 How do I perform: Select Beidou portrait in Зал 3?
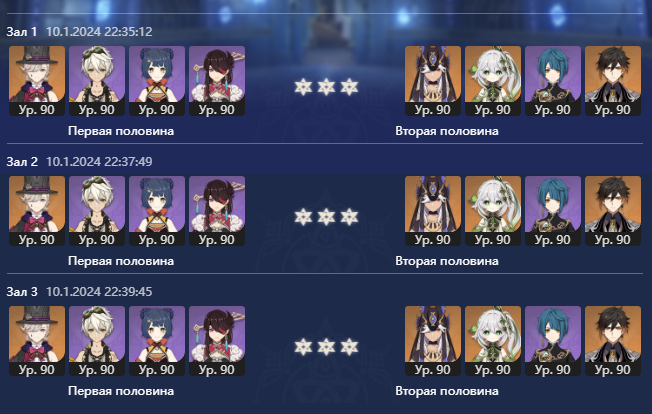217,341
